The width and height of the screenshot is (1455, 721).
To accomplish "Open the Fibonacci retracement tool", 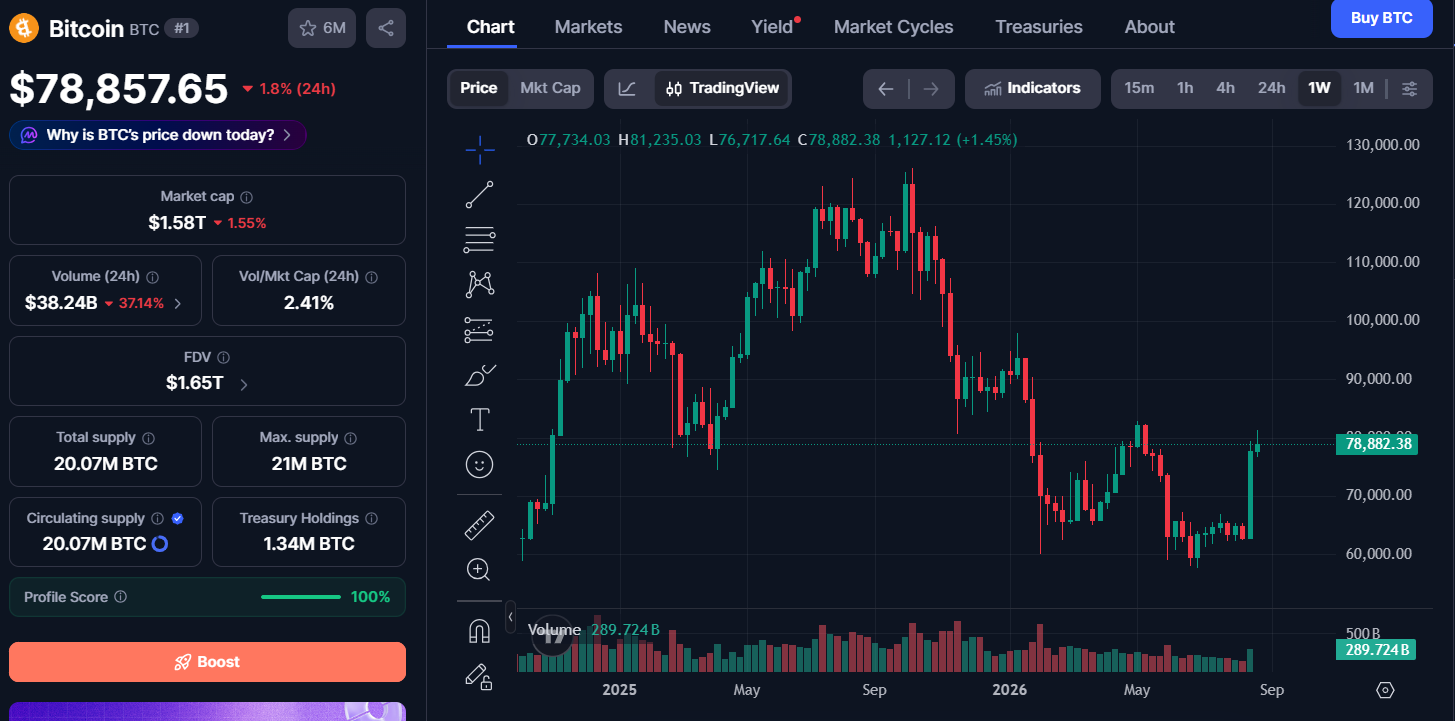I will coord(480,240).
